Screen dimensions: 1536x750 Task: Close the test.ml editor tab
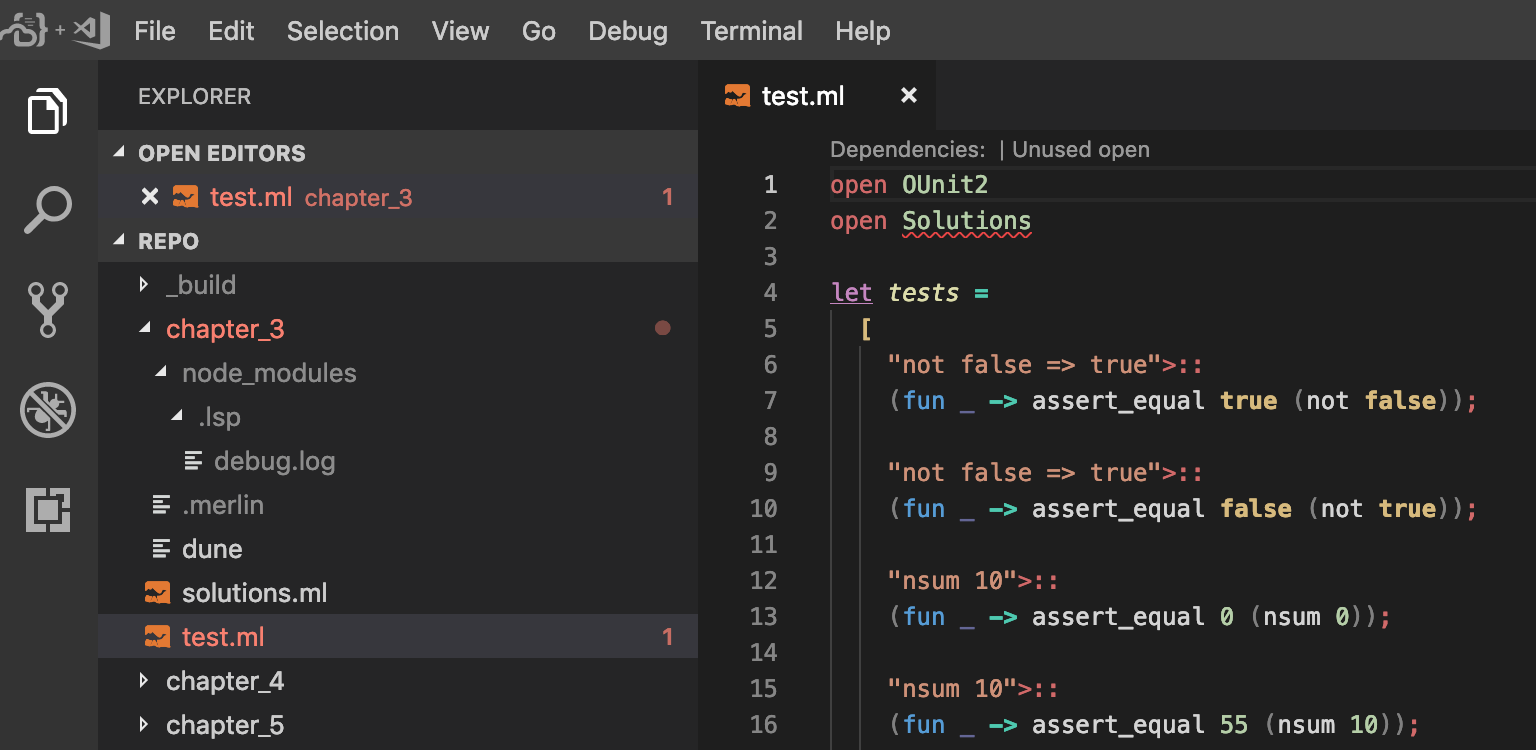pyautogui.click(x=909, y=95)
